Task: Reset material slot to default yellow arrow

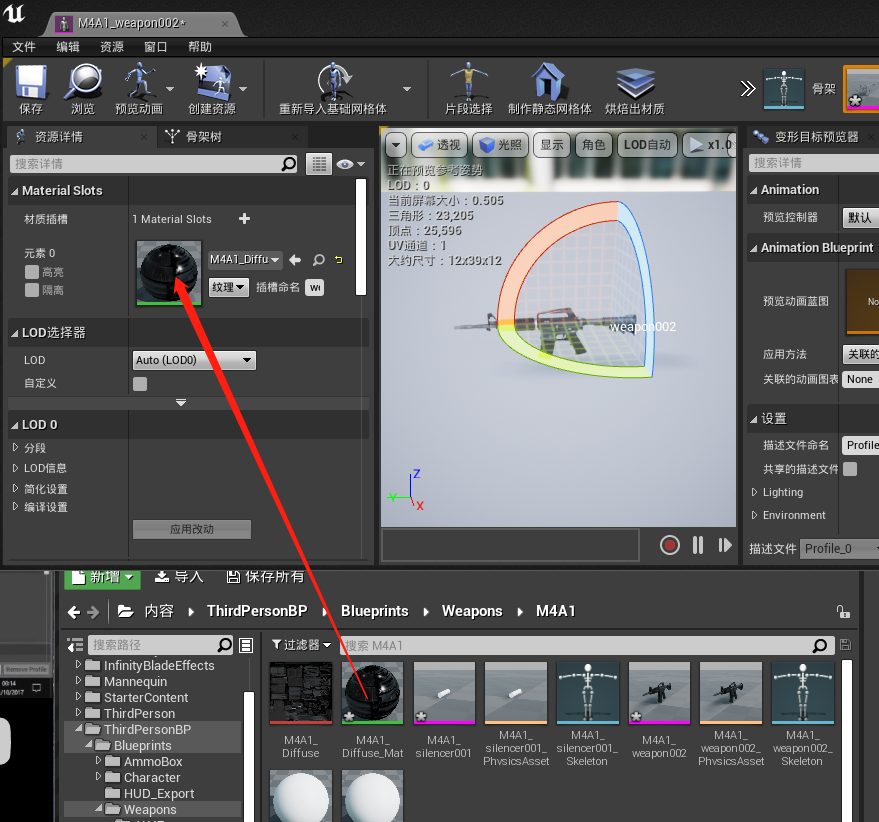Action: coord(339,260)
